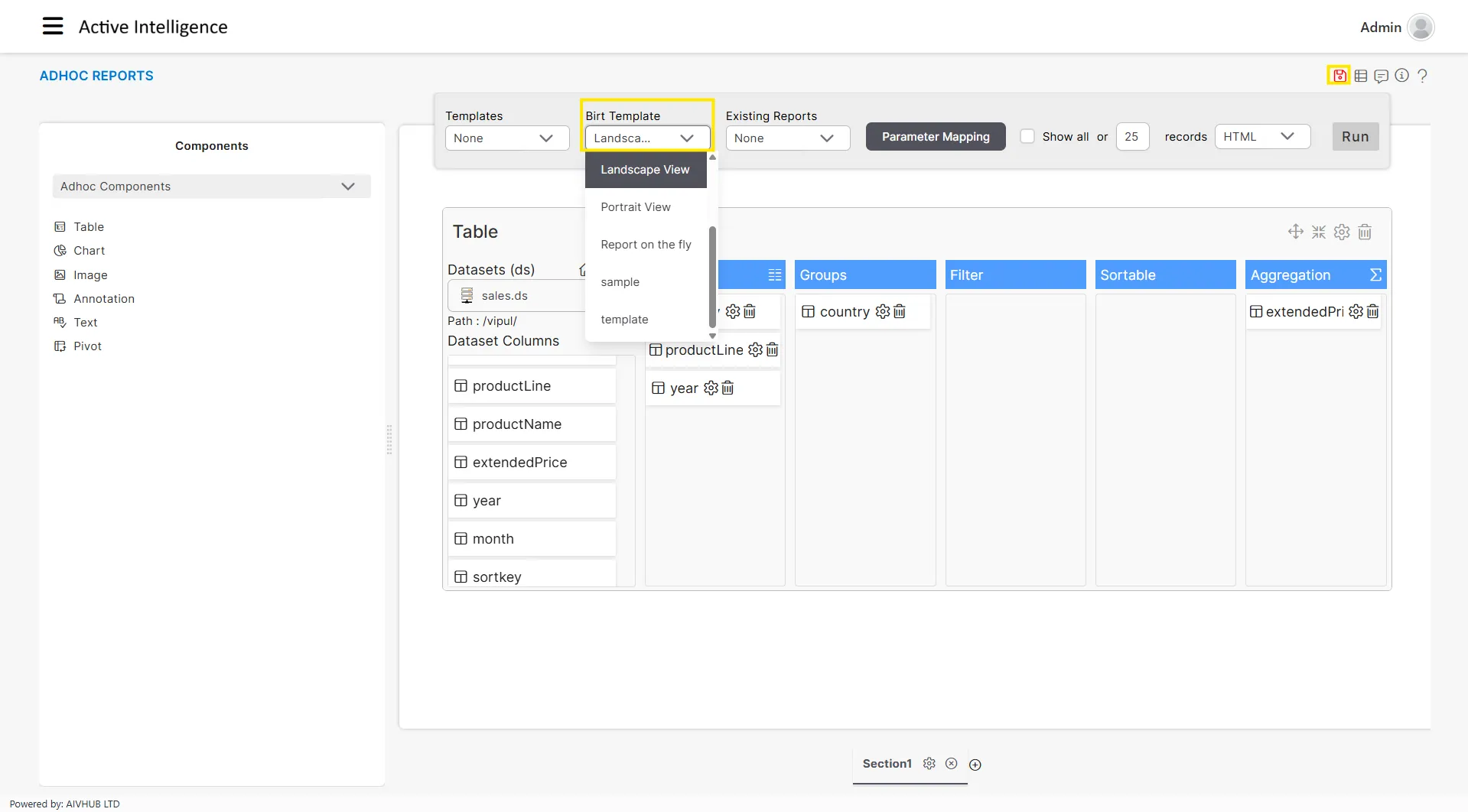The width and height of the screenshot is (1468, 812).
Task: Delete the Table component with trash icon
Action: (1365, 232)
